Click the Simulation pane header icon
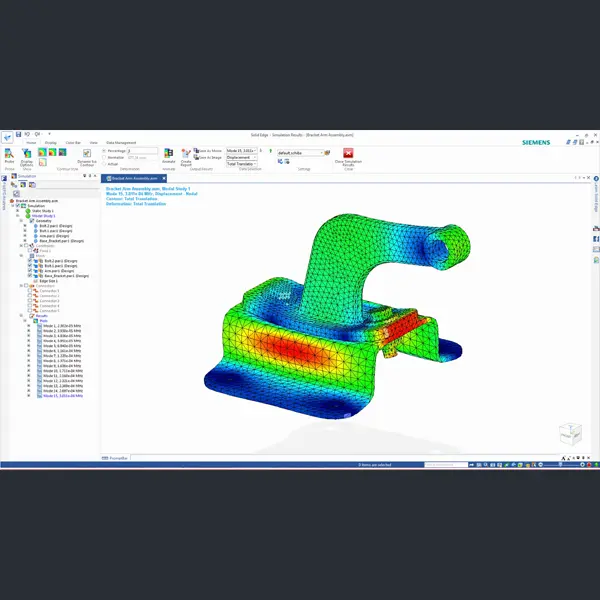The height and width of the screenshot is (600, 600). tap(14, 176)
